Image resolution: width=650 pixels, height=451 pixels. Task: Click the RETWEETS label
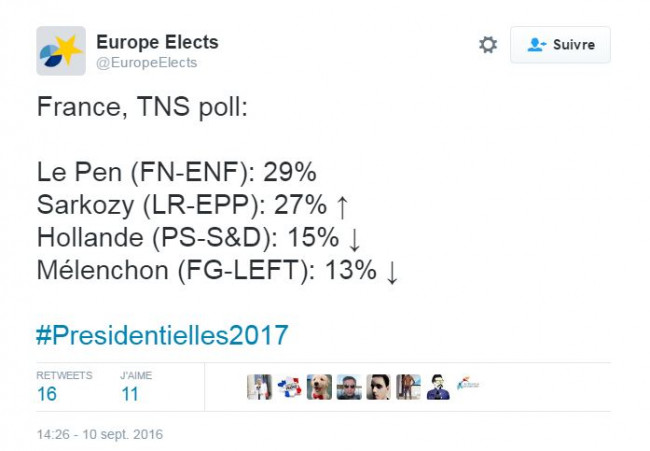pyautogui.click(x=64, y=375)
